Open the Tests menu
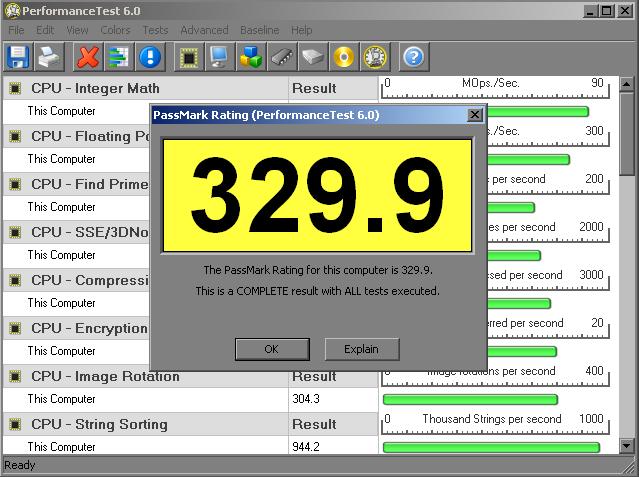 [155, 30]
